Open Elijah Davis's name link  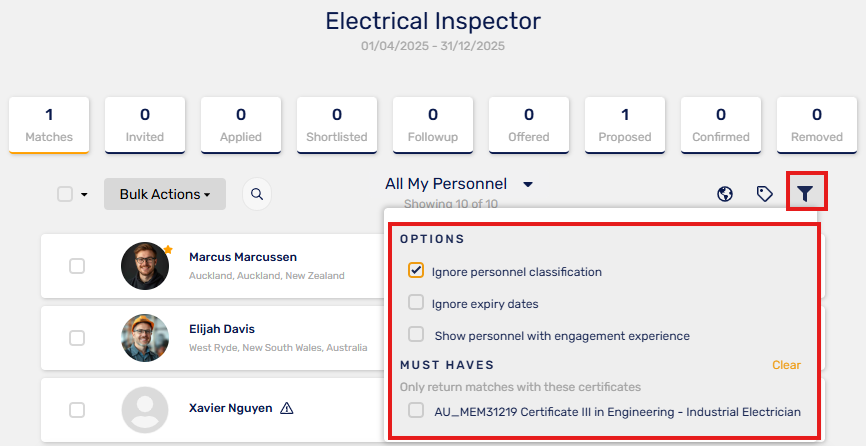click(222, 329)
